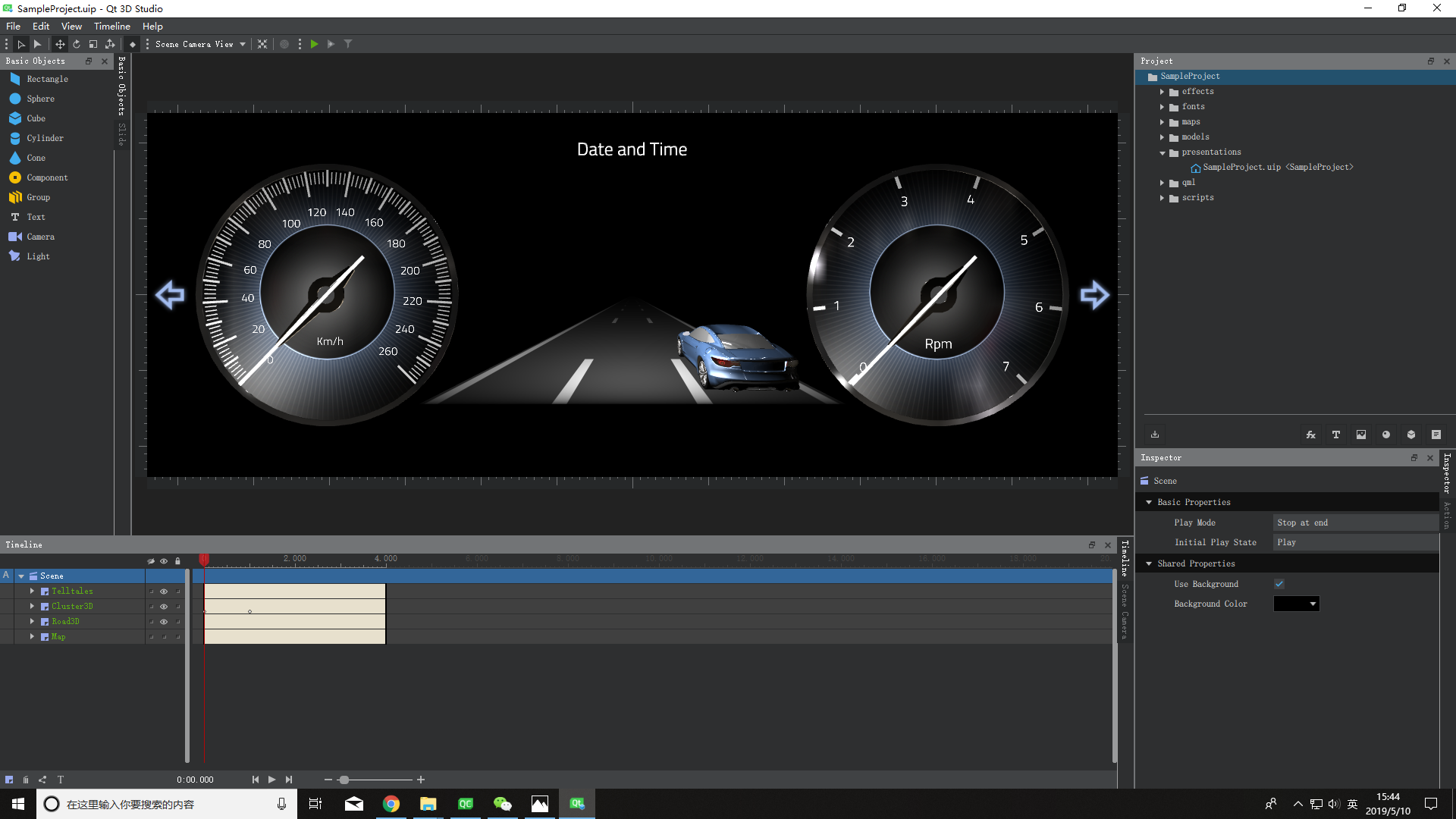The image size is (1456, 819).
Task: Hide the Road3D layer visibility eye
Action: (164, 621)
